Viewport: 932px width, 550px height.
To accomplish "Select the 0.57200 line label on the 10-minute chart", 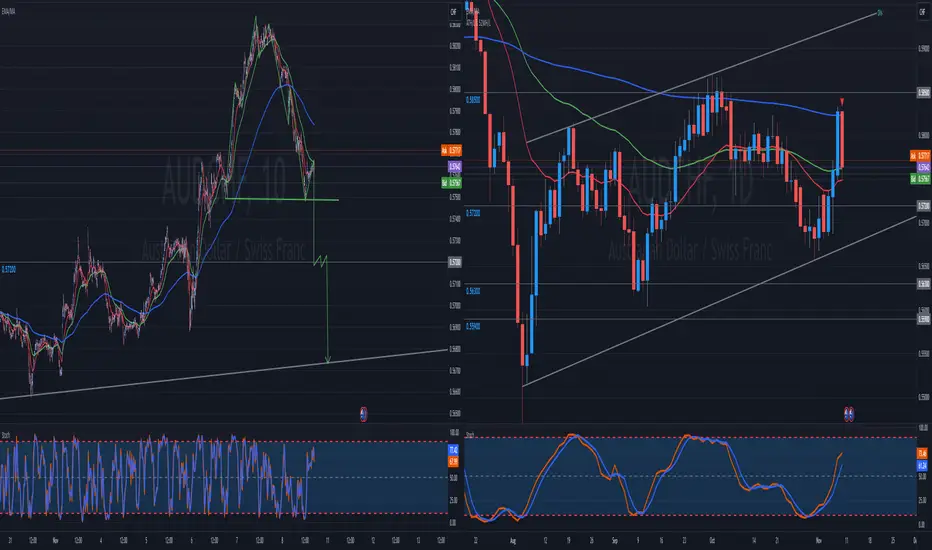I will click(x=9, y=269).
